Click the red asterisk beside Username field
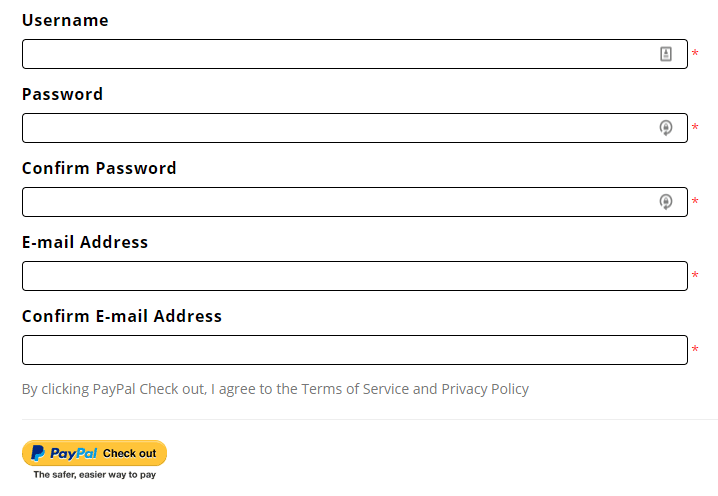The image size is (718, 496). pyautogui.click(x=695, y=53)
